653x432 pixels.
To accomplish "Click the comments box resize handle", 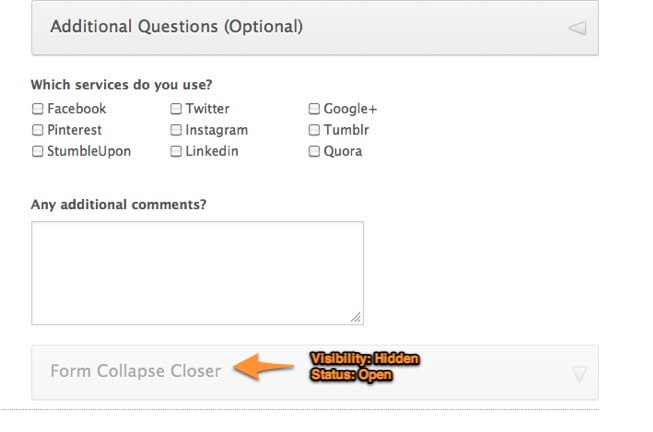I will click(356, 317).
